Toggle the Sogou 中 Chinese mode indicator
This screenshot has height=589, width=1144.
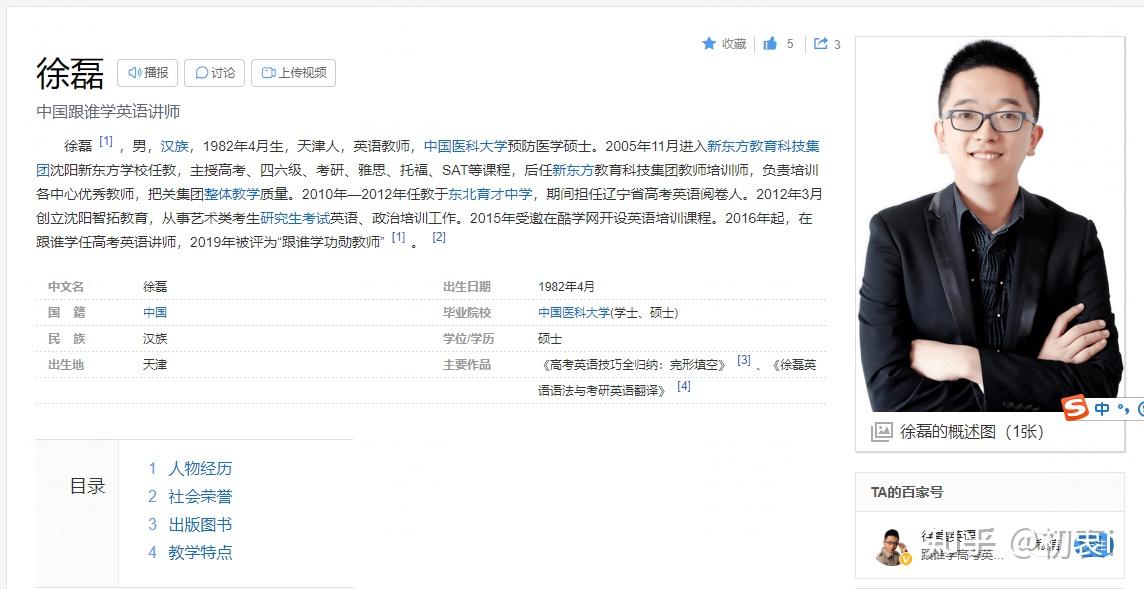point(1102,409)
